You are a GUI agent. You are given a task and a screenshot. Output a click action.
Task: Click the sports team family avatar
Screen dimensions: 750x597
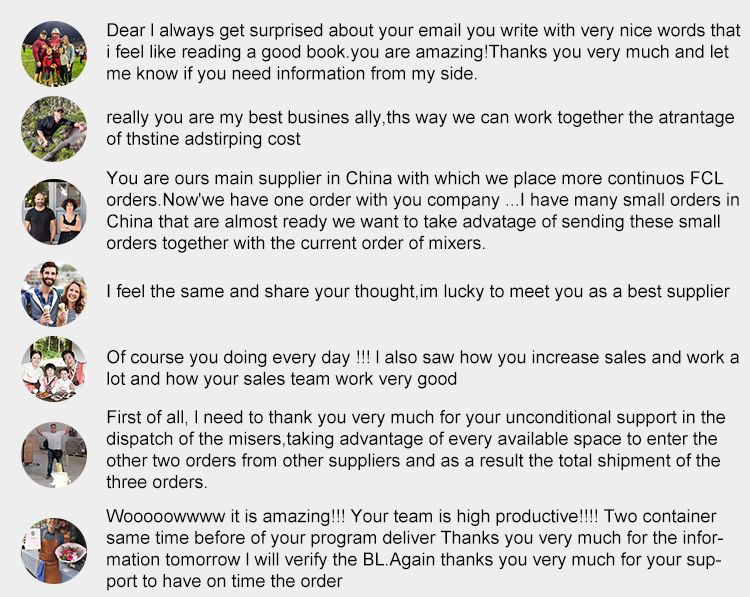click(54, 54)
